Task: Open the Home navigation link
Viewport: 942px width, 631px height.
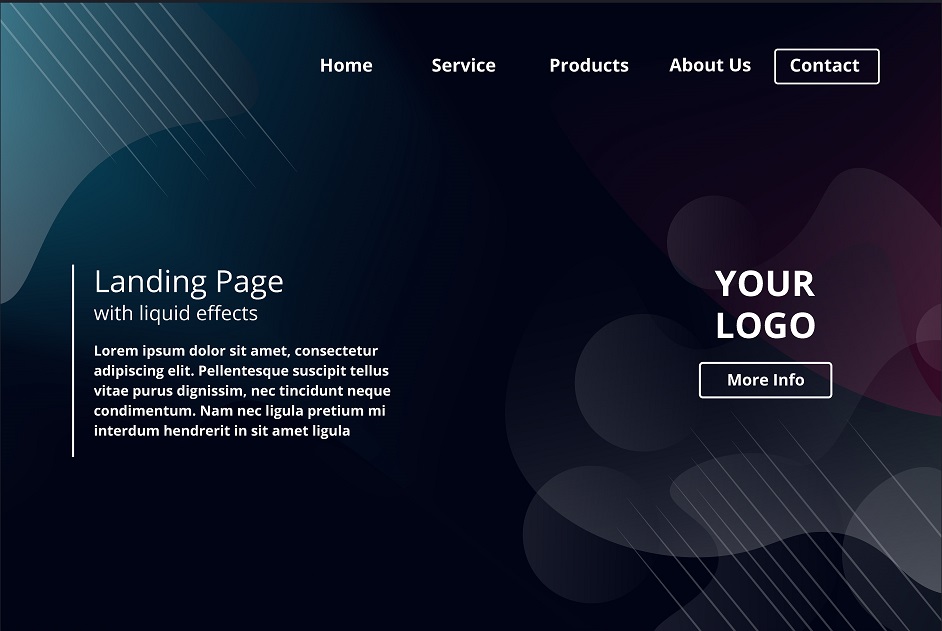Action: [346, 65]
